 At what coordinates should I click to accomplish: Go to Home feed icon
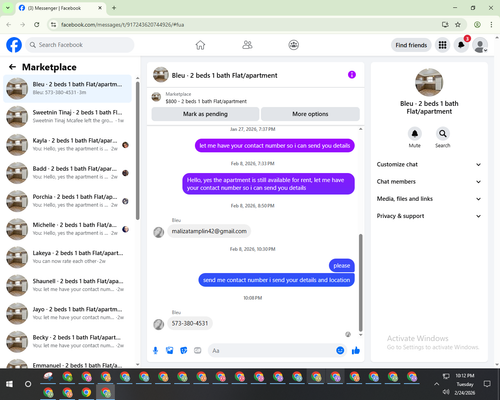tap(200, 45)
